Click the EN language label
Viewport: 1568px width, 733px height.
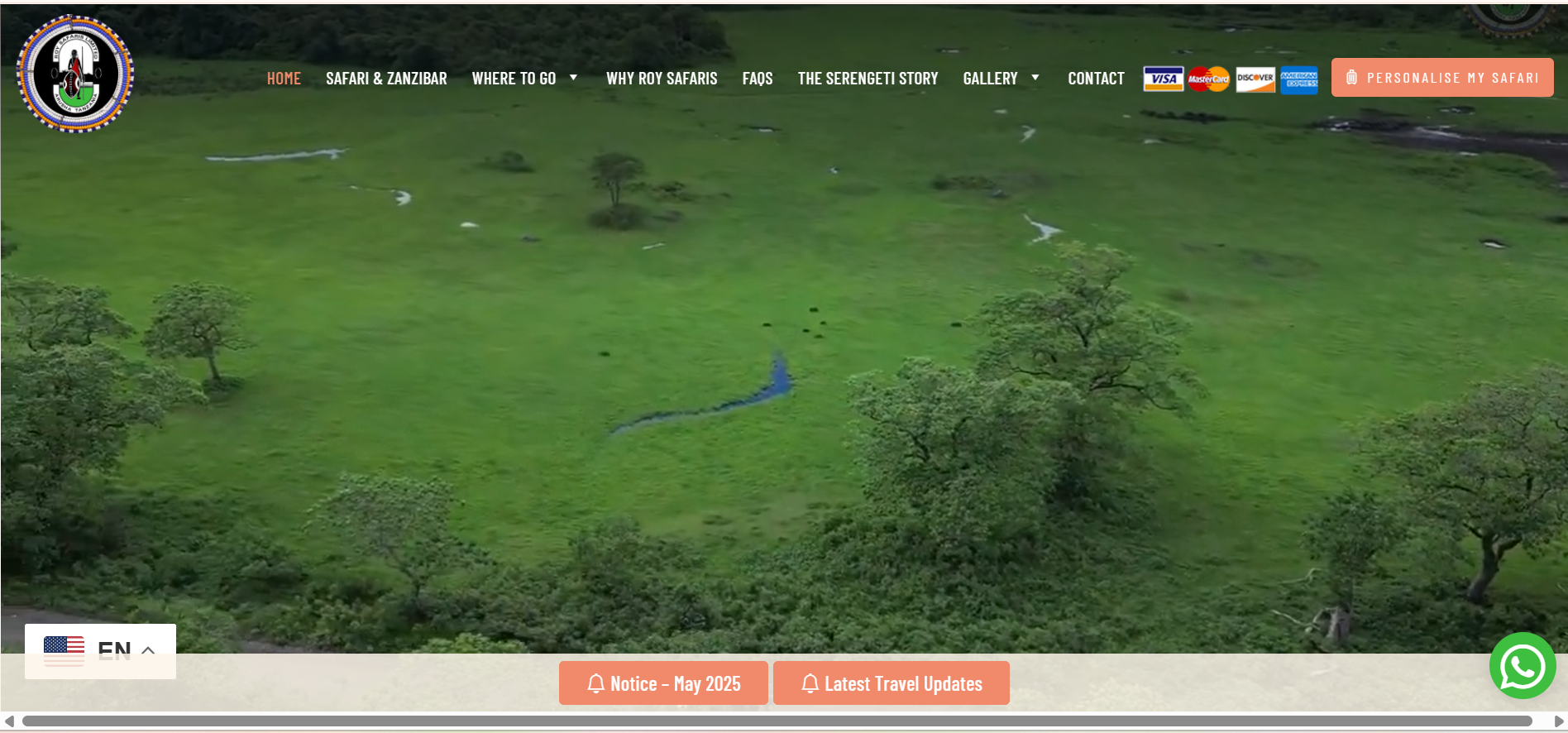pos(114,651)
